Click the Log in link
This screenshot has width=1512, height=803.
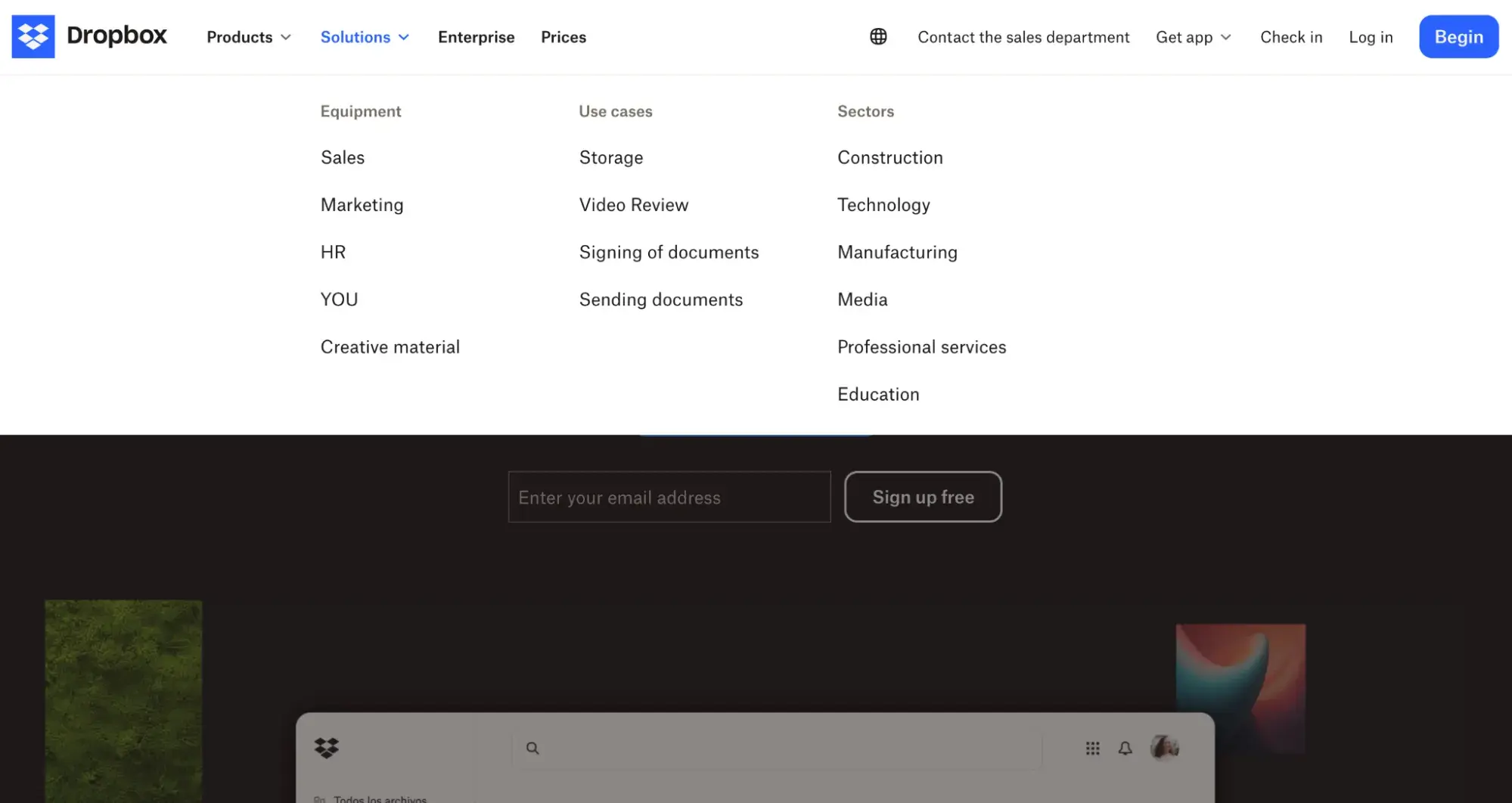click(x=1371, y=37)
